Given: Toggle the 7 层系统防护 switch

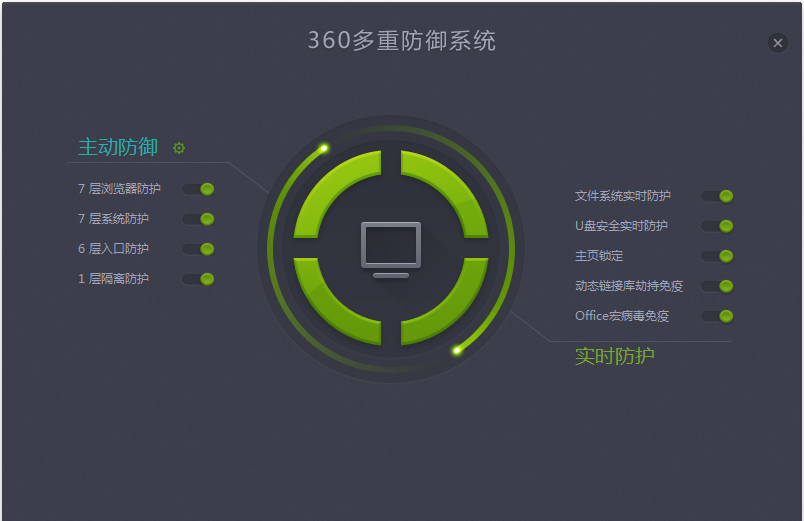Looking at the screenshot, I should click(x=198, y=219).
